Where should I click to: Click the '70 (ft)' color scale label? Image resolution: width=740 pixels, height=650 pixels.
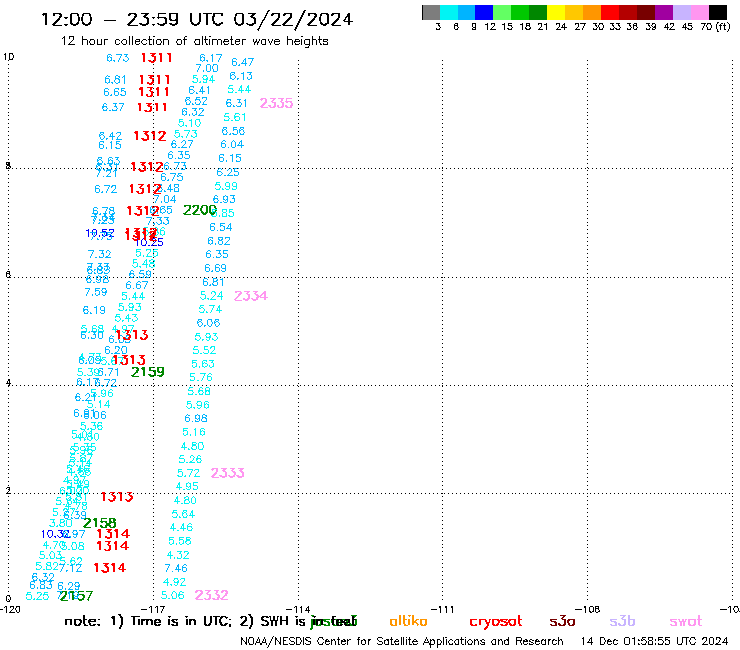[715, 26]
